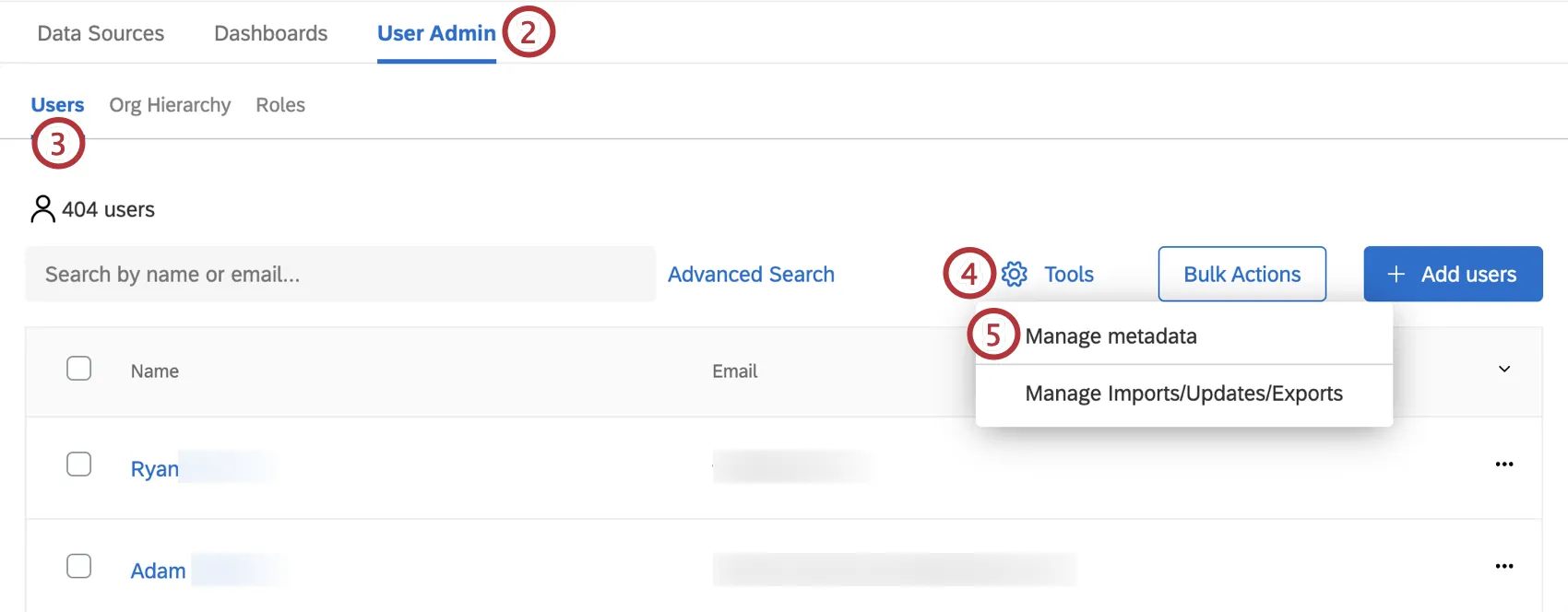Viewport: 1568px width, 612px height.
Task: Click the Tools gear icon
Action: click(1015, 274)
